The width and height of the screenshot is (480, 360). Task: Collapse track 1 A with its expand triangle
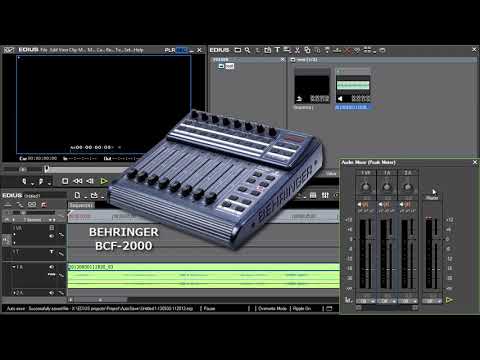(14, 267)
